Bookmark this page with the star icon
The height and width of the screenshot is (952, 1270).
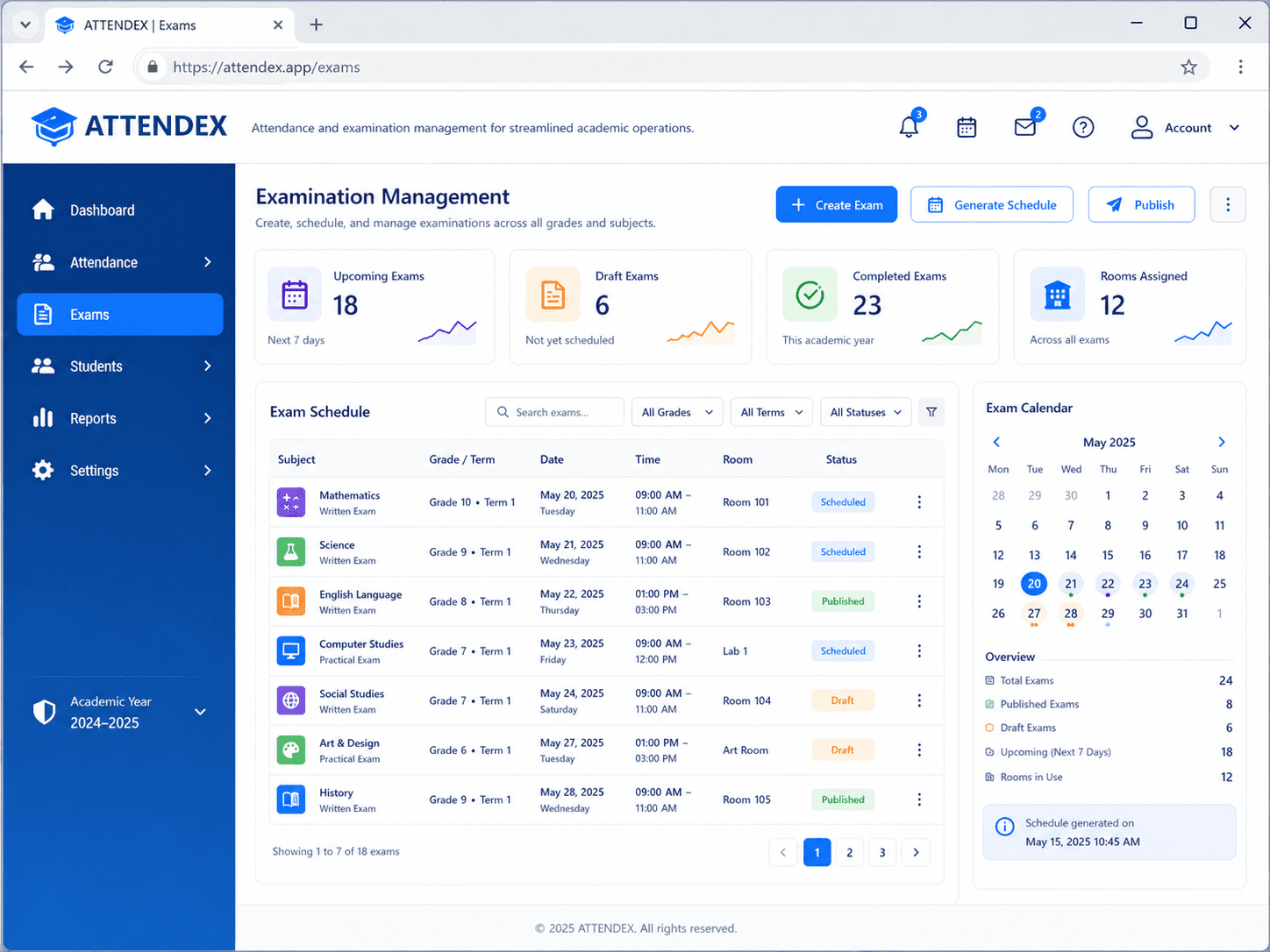coord(1188,67)
